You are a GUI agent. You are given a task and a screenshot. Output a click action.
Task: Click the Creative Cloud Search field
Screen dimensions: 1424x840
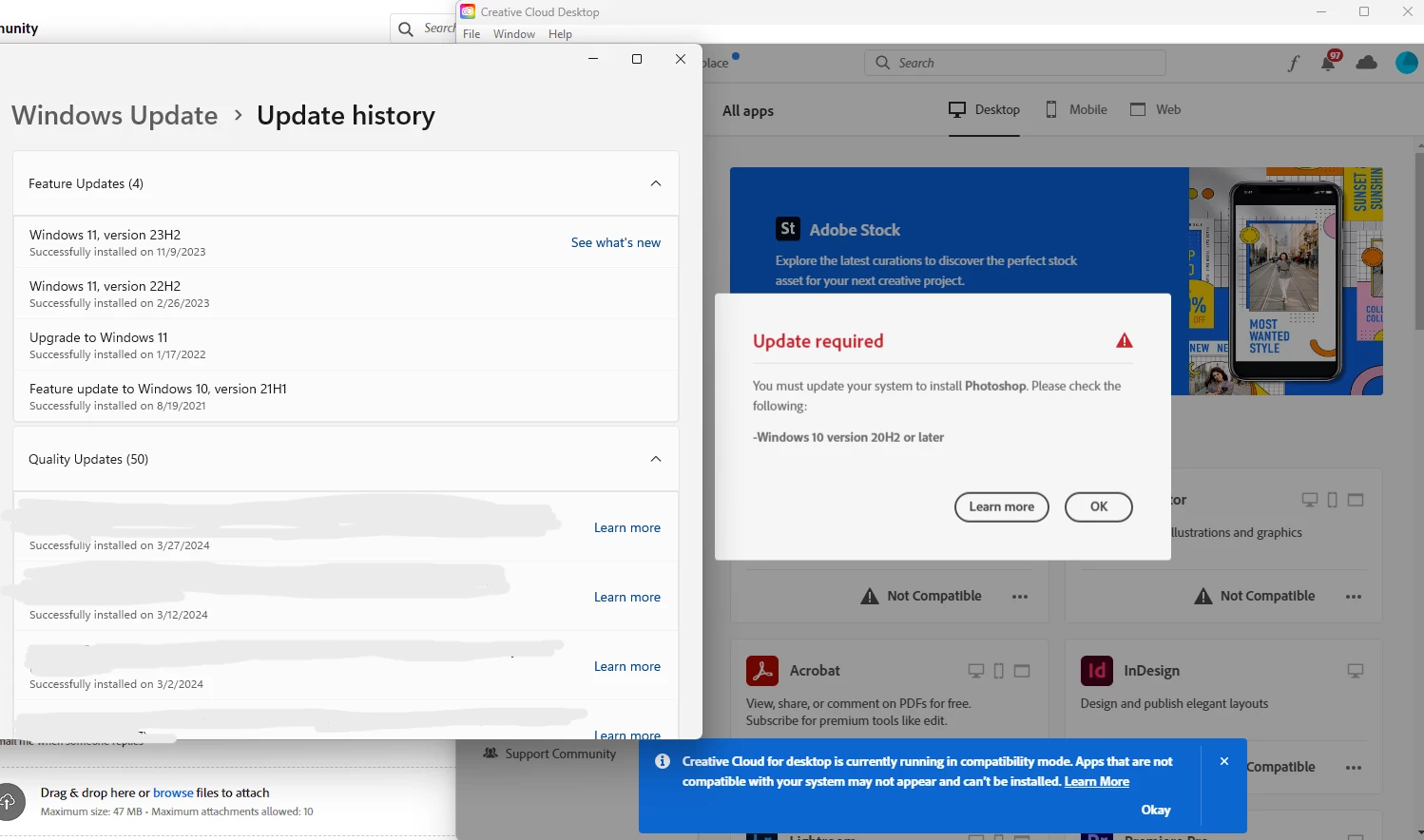(1015, 63)
